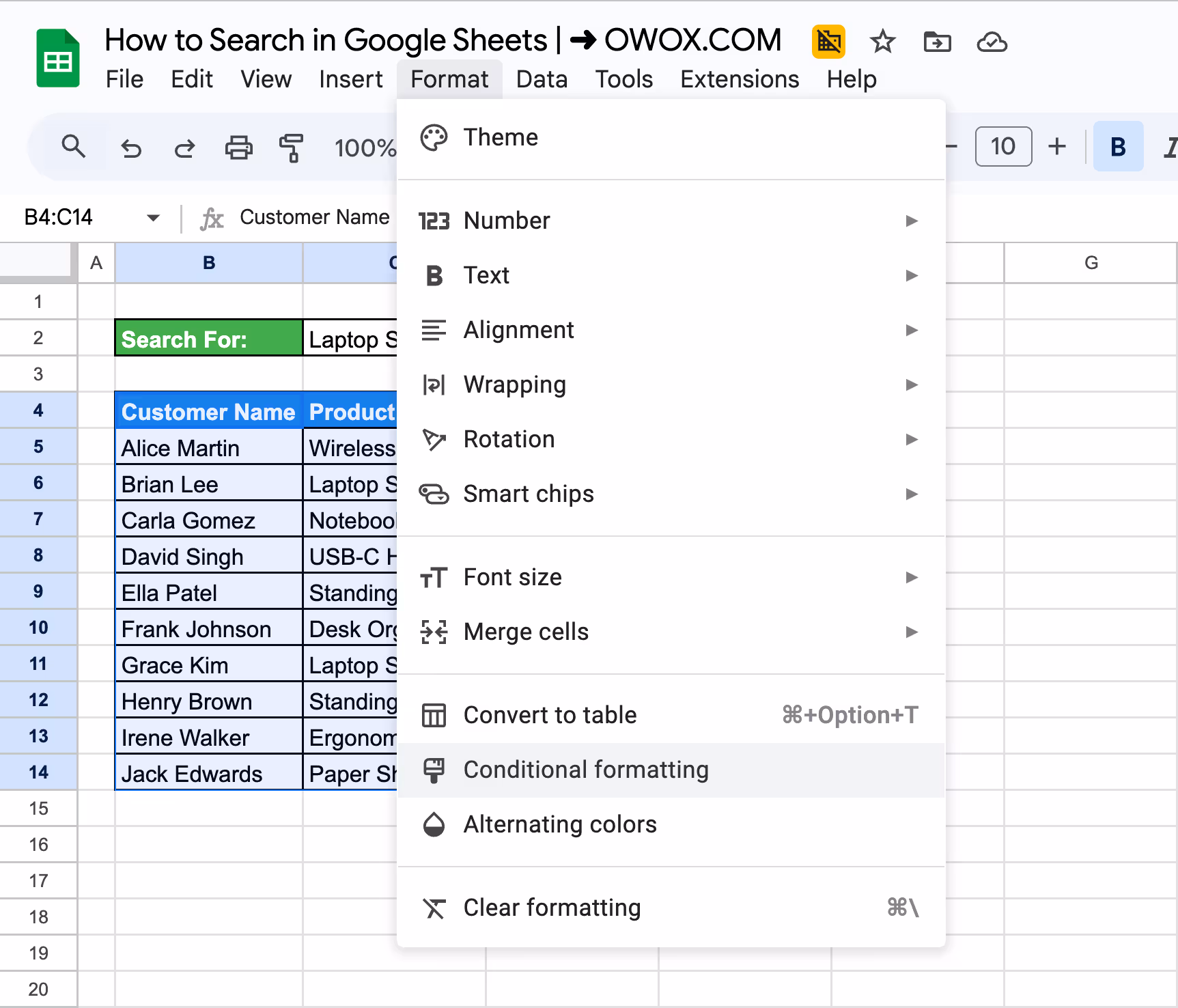Click the Redo icon
The image size is (1178, 1008).
pos(184,147)
